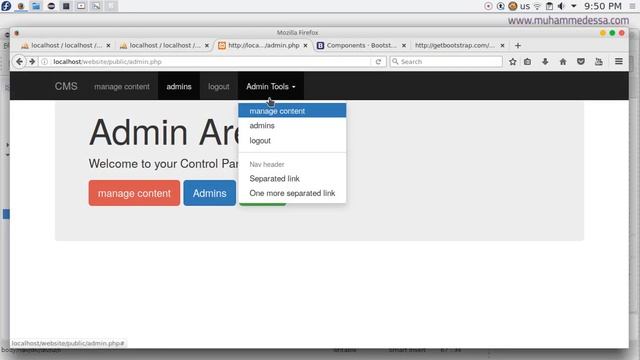Choose 'admins' in the Admin Tools dropdown
The height and width of the screenshot is (360, 640).
coord(292,126)
